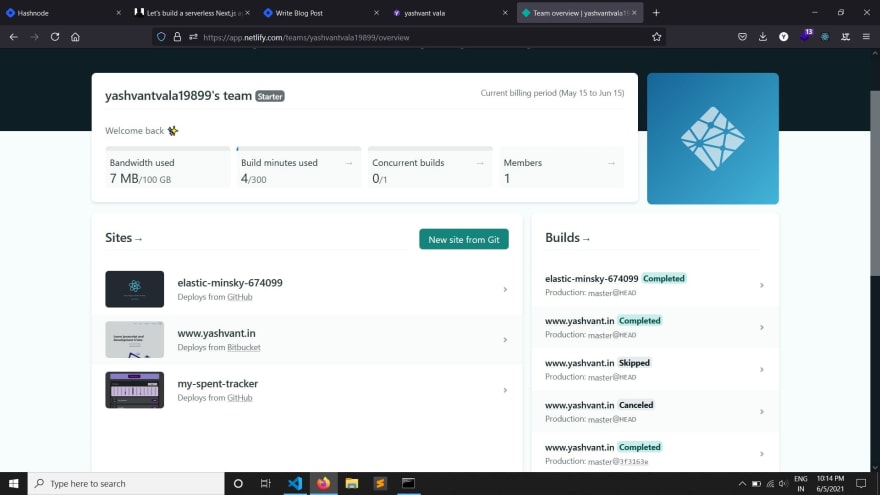Open Members card arrow

[x=611, y=163]
